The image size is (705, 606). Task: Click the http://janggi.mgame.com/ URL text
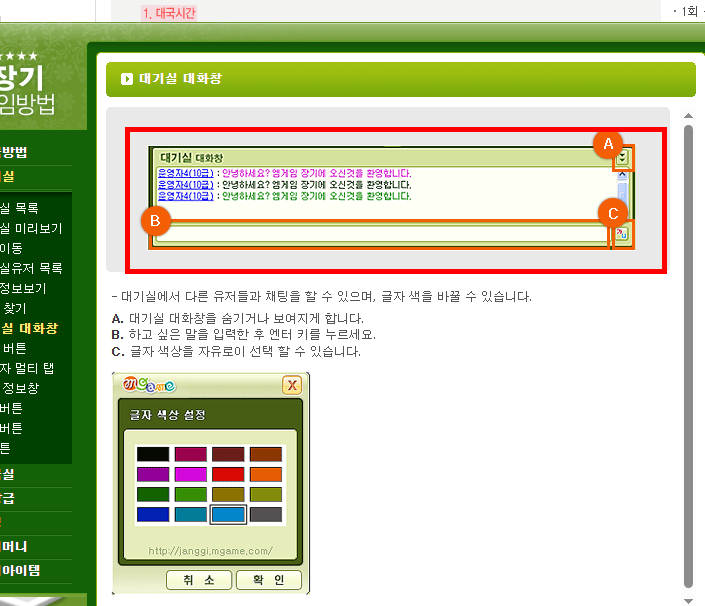pyautogui.click(x=210, y=551)
